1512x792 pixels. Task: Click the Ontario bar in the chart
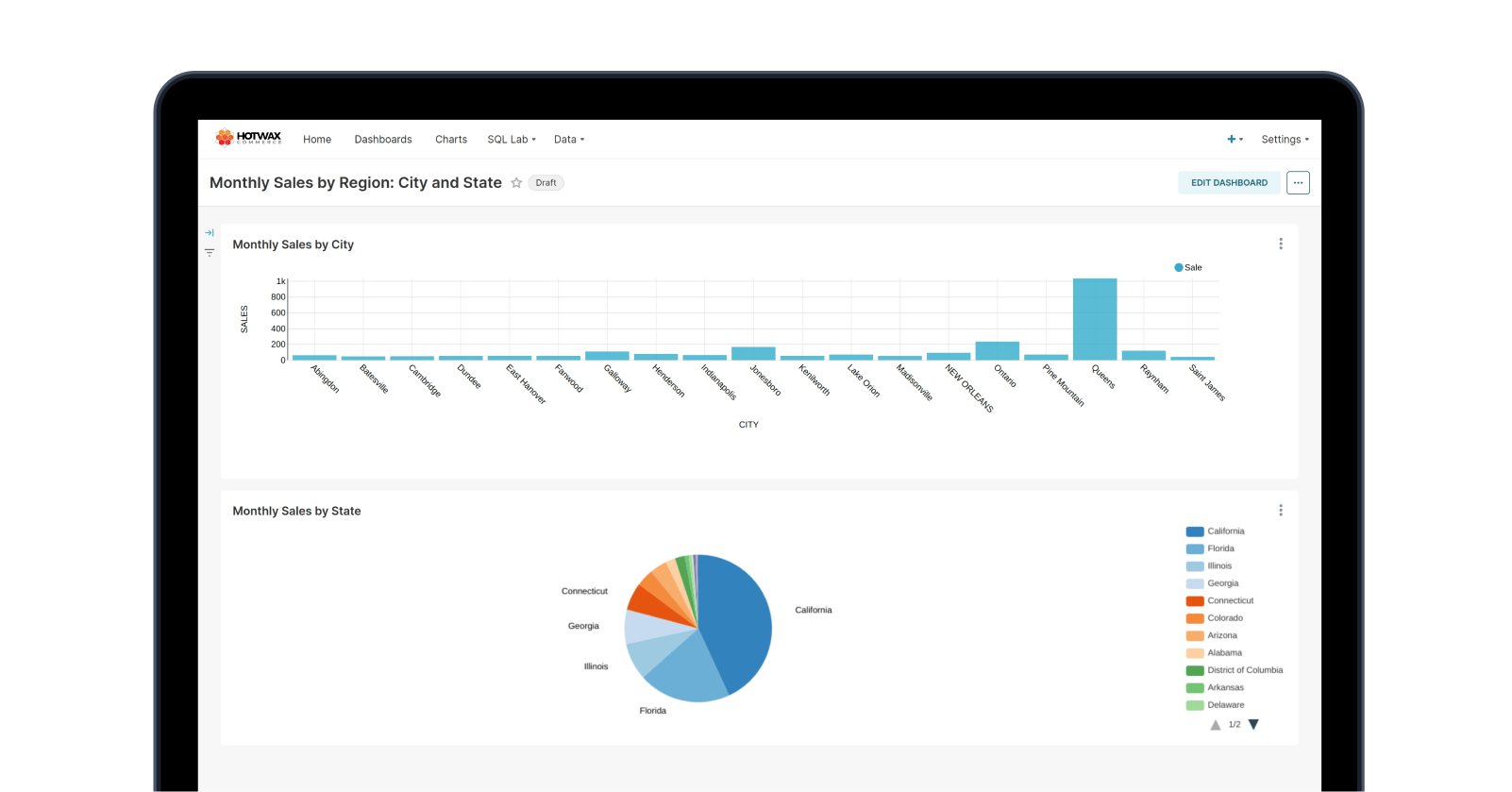tap(998, 350)
